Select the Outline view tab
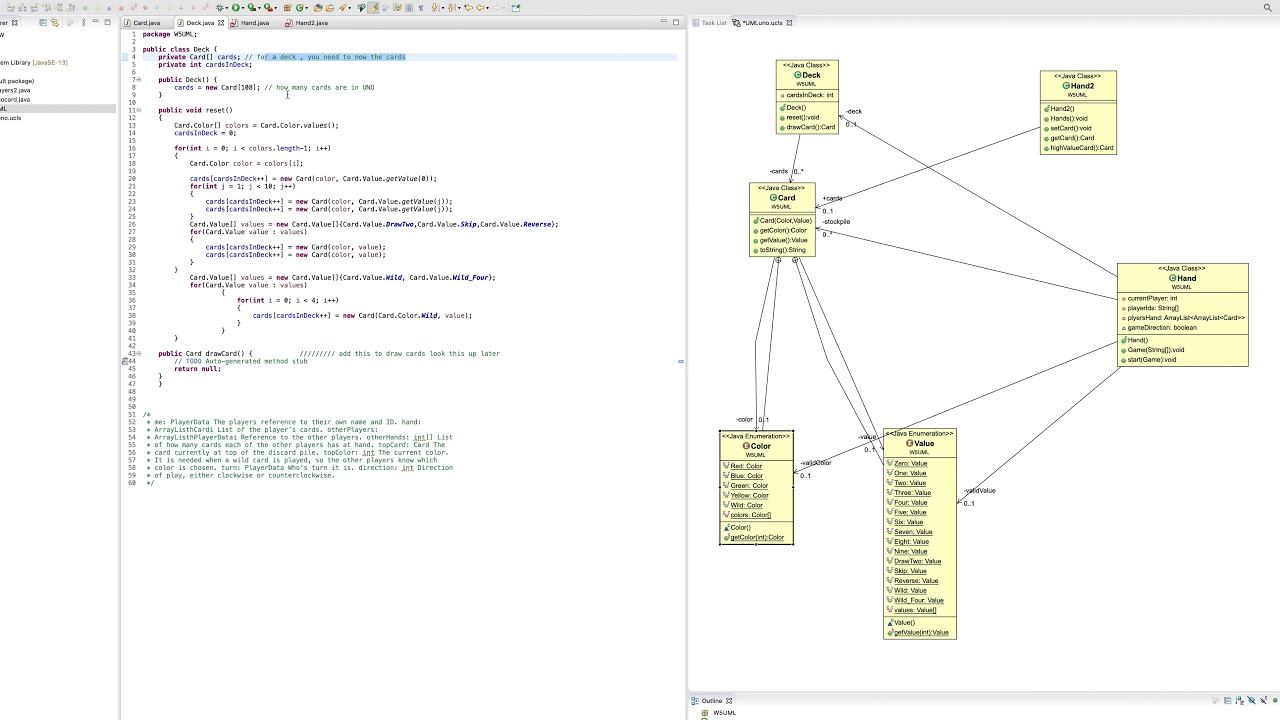Viewport: 1280px width, 720px height. coord(711,701)
